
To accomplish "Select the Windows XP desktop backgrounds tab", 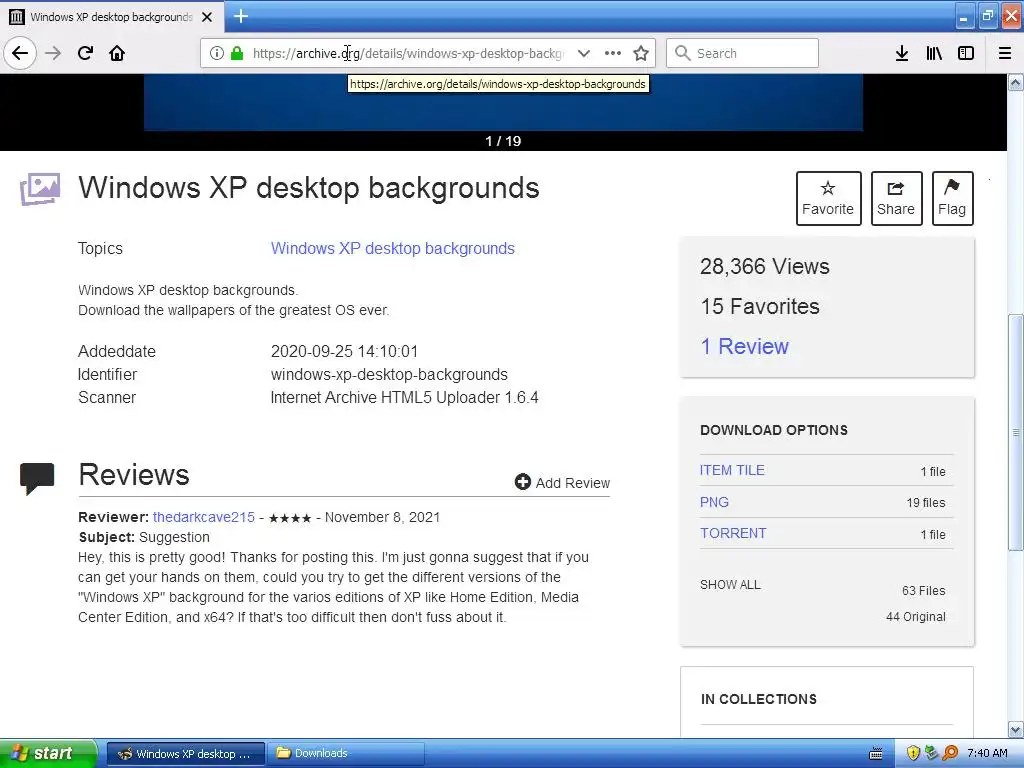I will click(x=112, y=17).
